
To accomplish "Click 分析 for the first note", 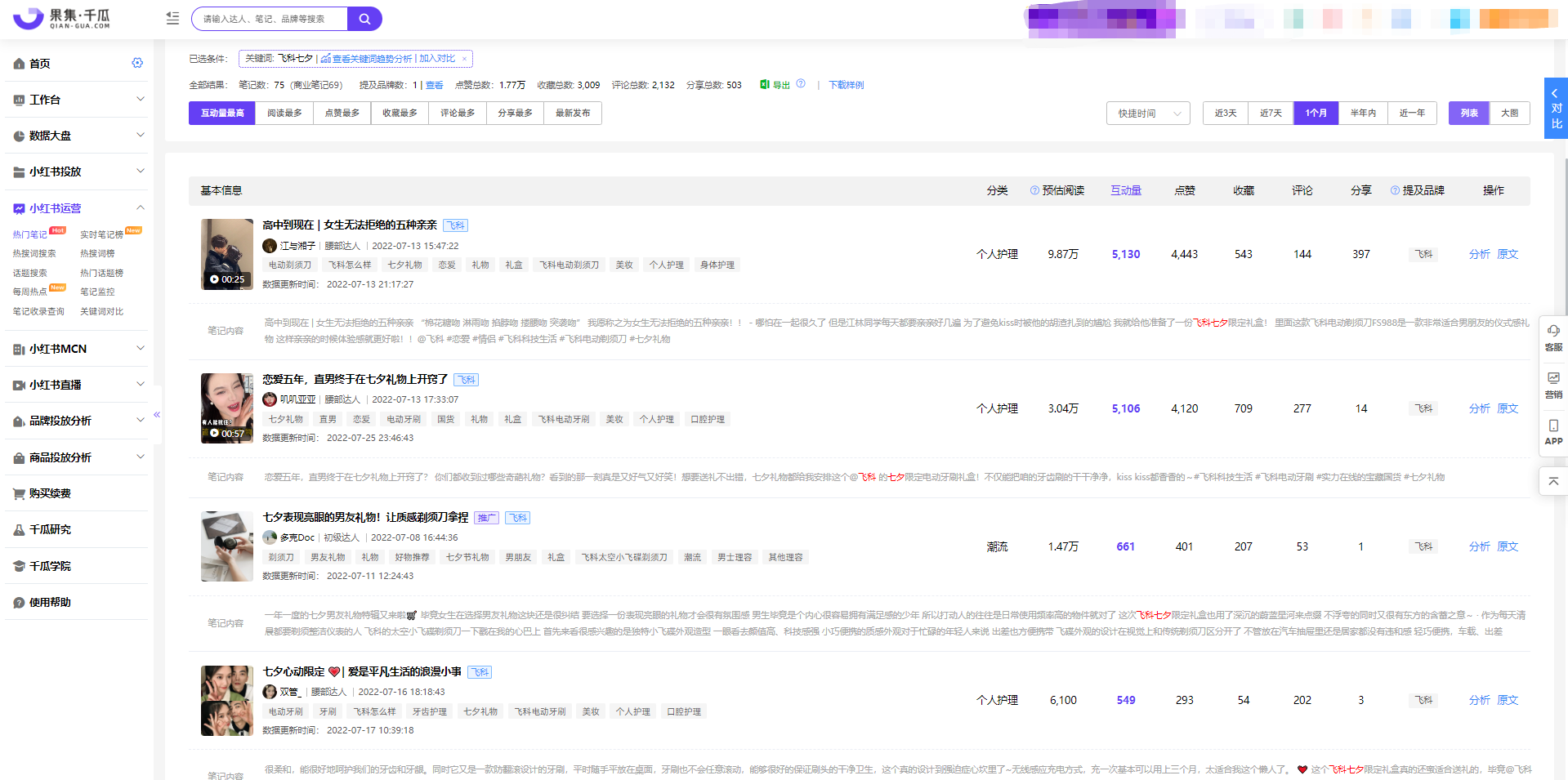I will [x=1479, y=254].
